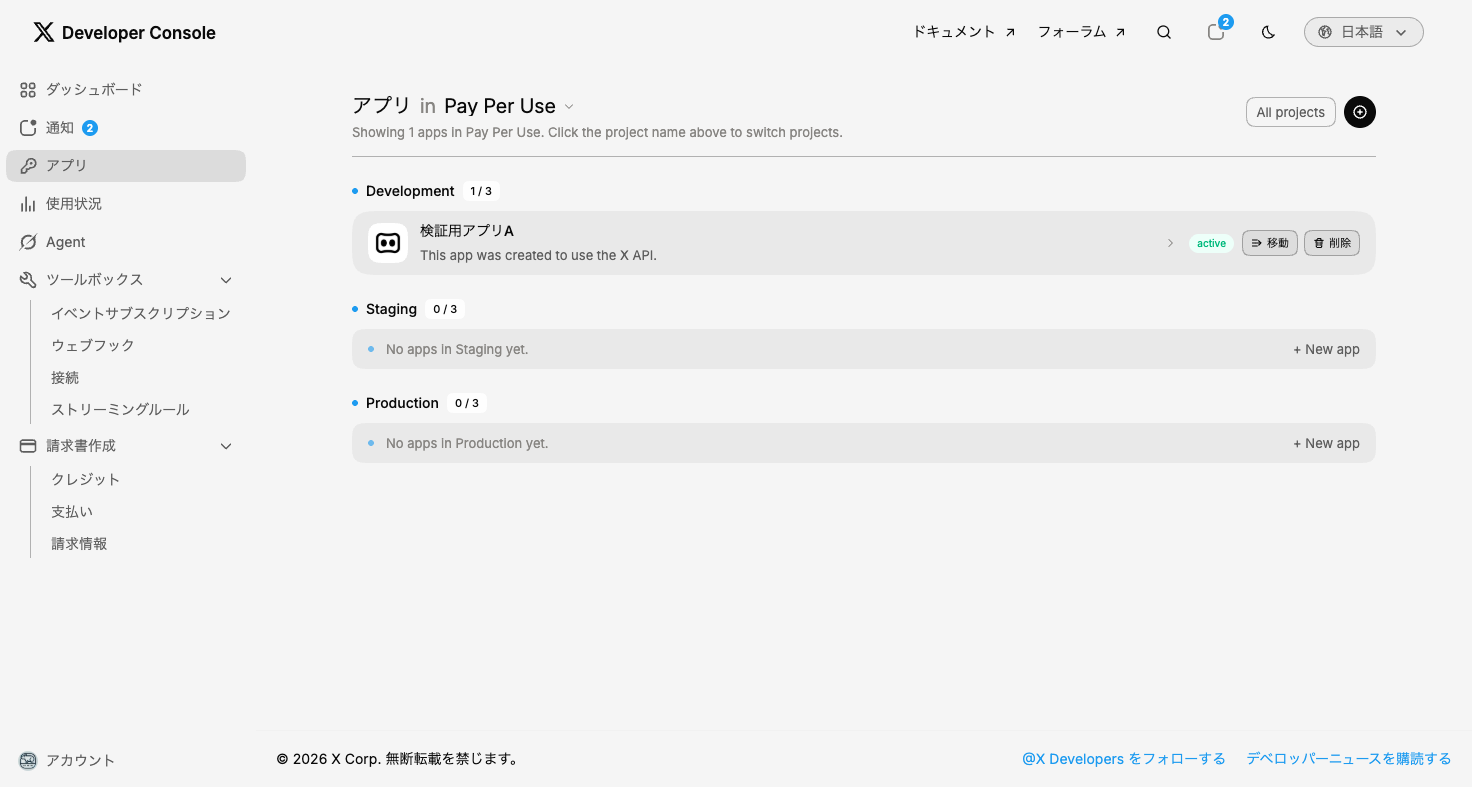This screenshot has width=1472, height=787.
Task: Select アプリ in the sidebar
Action: tap(126, 166)
